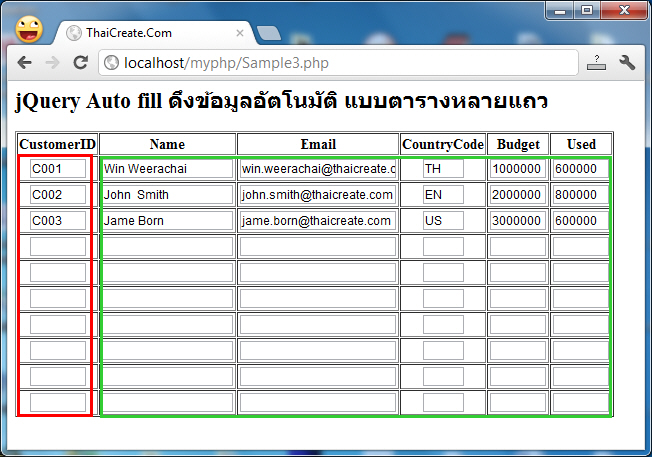
Task: Click the Used column header
Action: (x=581, y=144)
